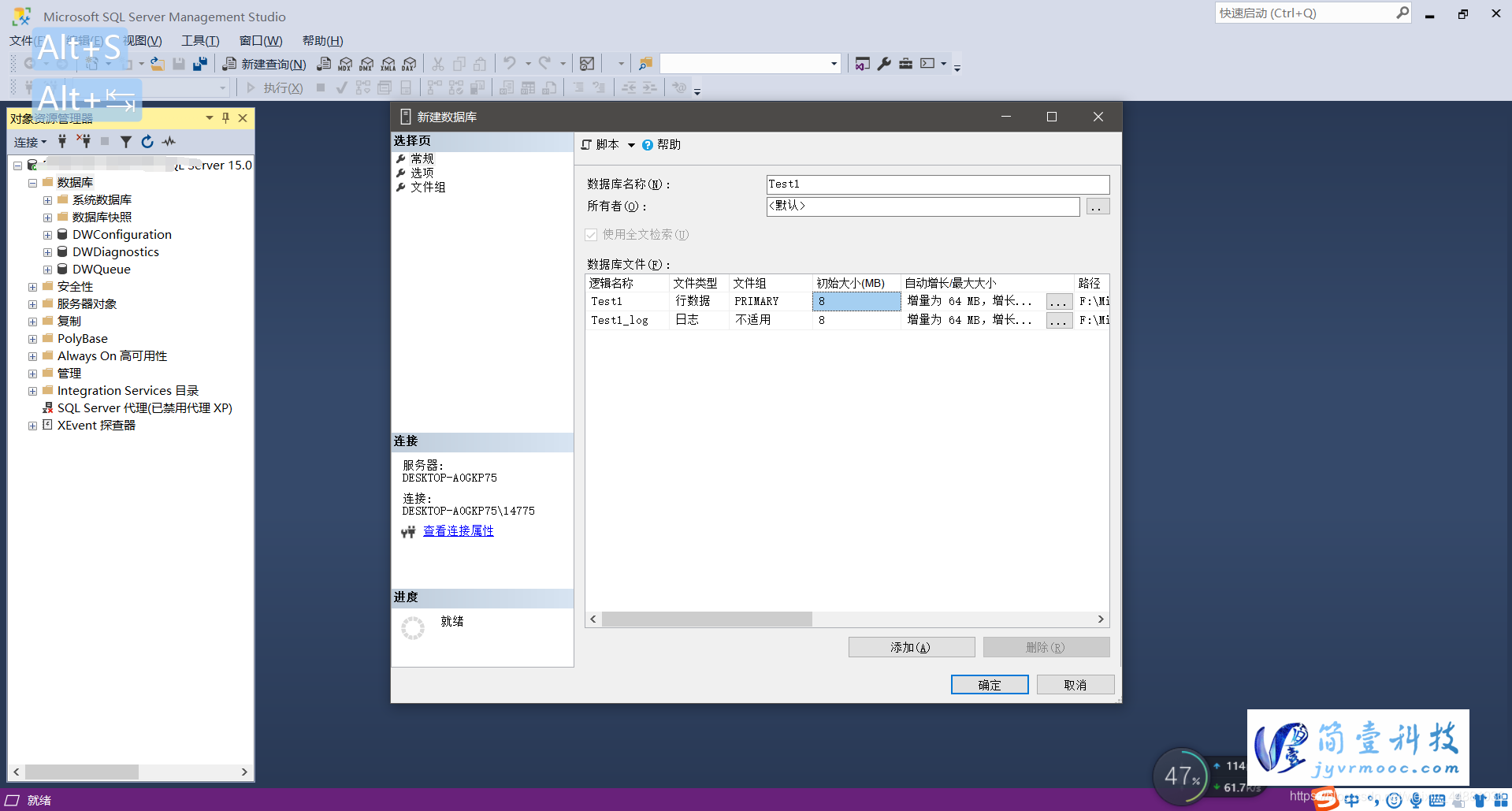Click the magnifier in Quick Launch

click(1402, 13)
